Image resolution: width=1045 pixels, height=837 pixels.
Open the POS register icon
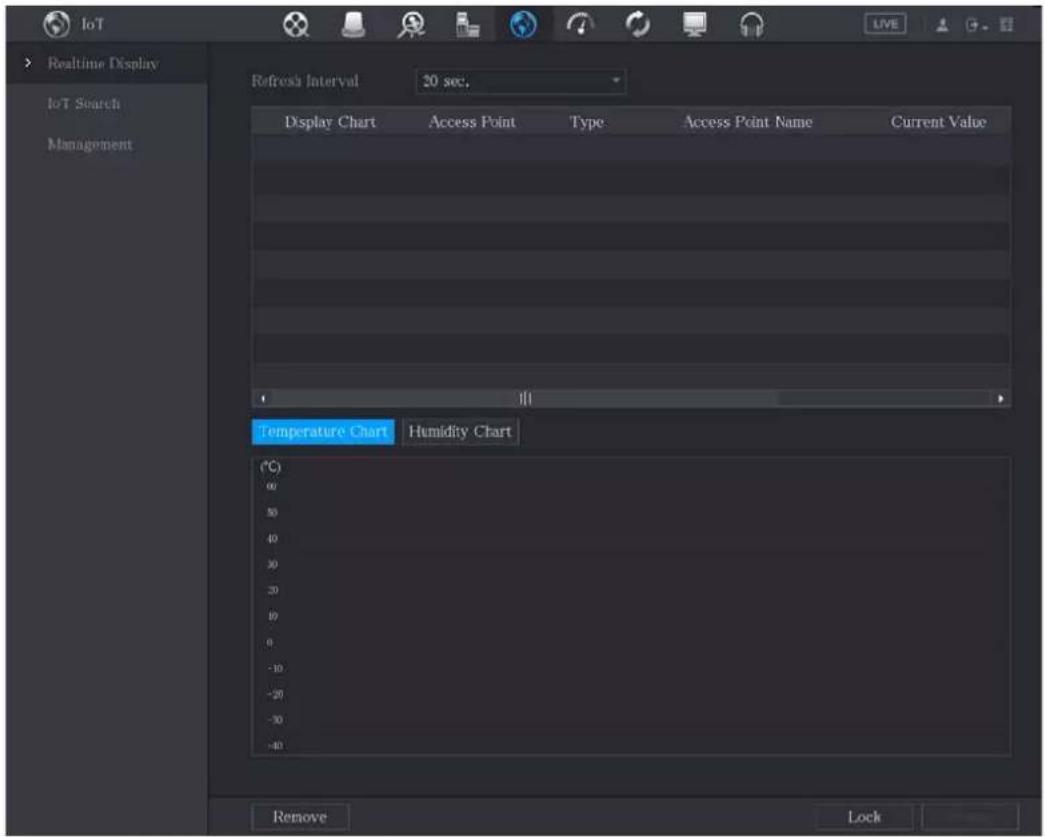click(x=467, y=25)
